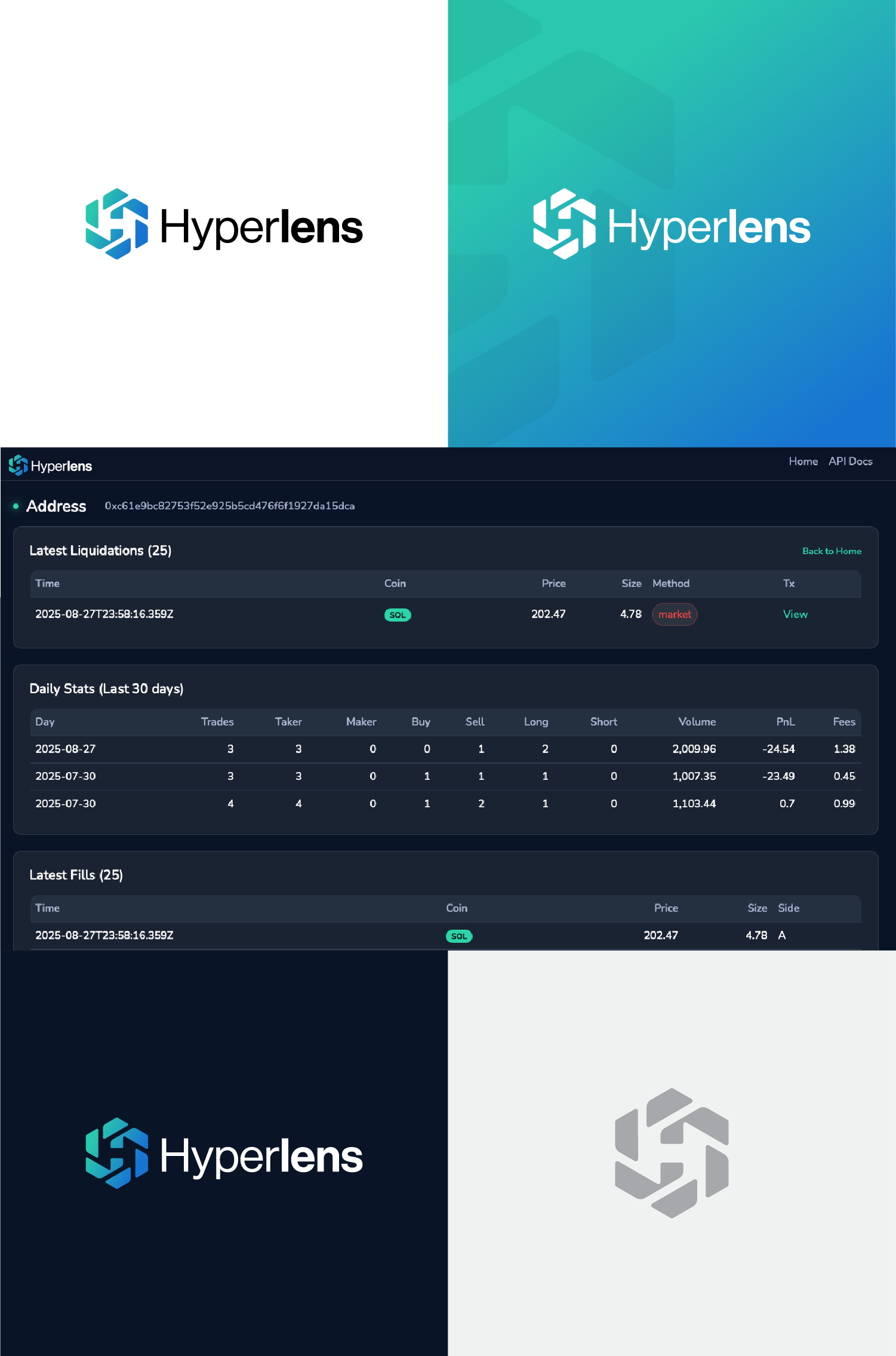This screenshot has height=1356, width=896.
Task: Click the fees value 1.38
Action: click(844, 749)
